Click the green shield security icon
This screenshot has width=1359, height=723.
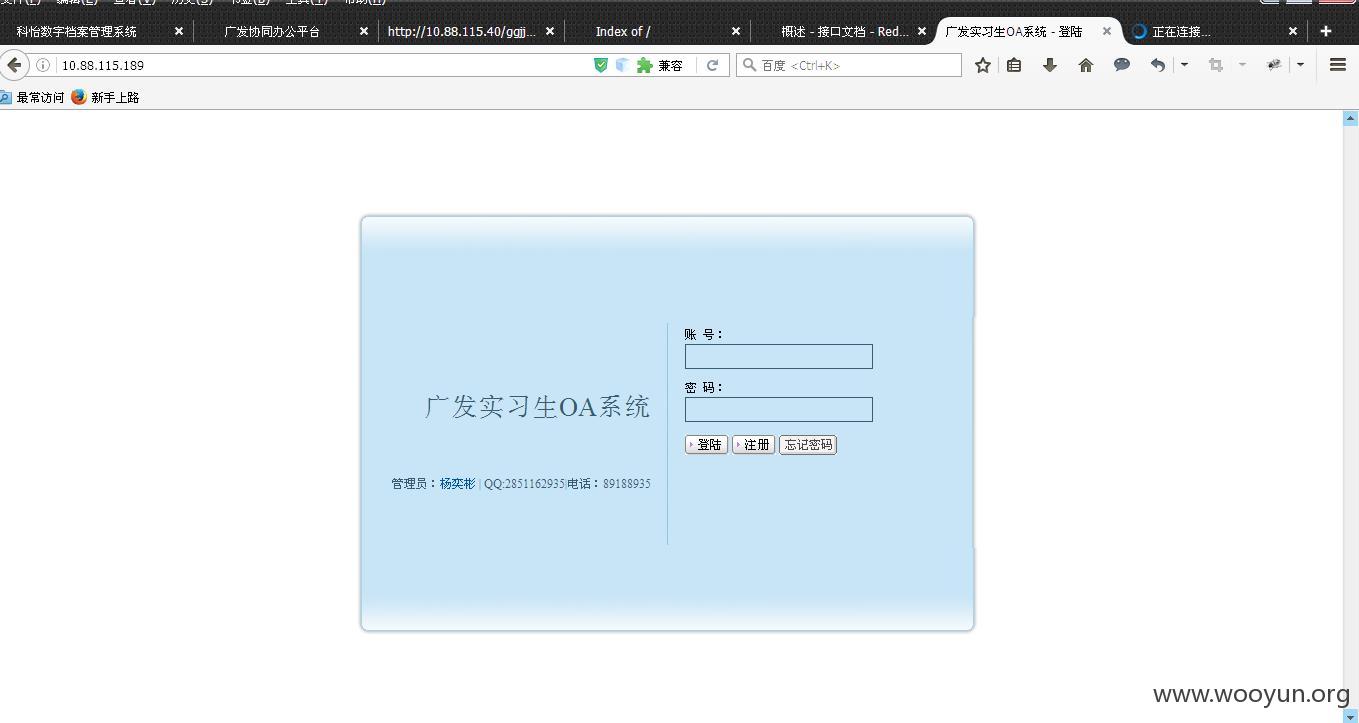(601, 65)
